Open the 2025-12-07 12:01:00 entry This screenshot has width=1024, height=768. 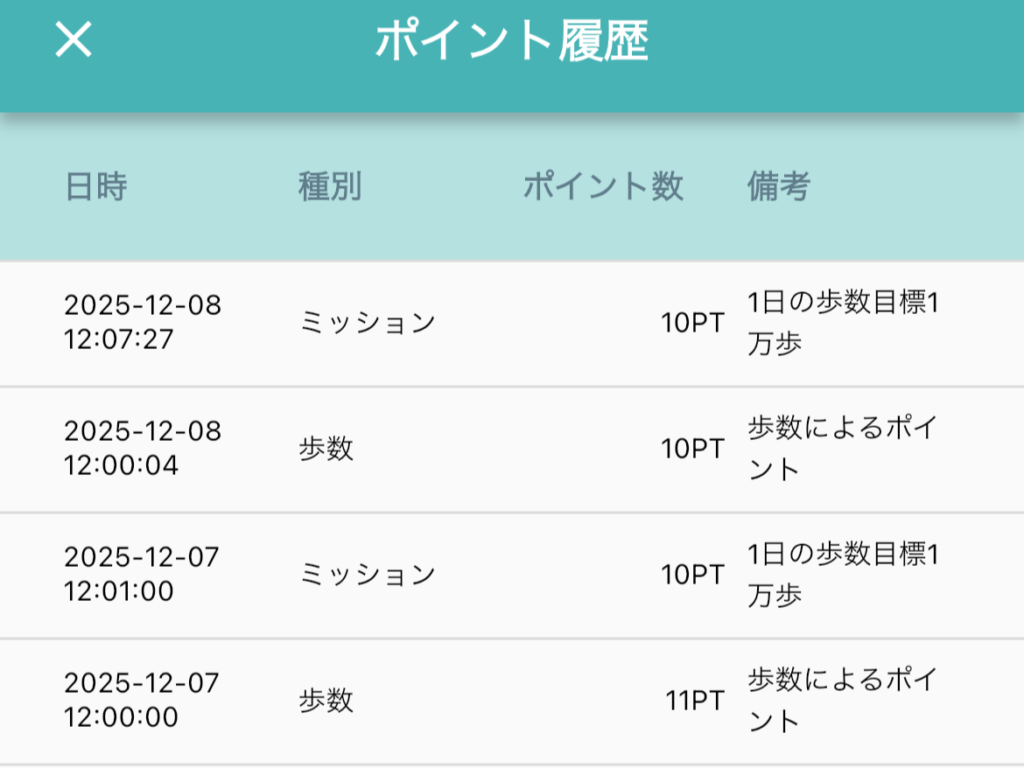tap(141, 574)
